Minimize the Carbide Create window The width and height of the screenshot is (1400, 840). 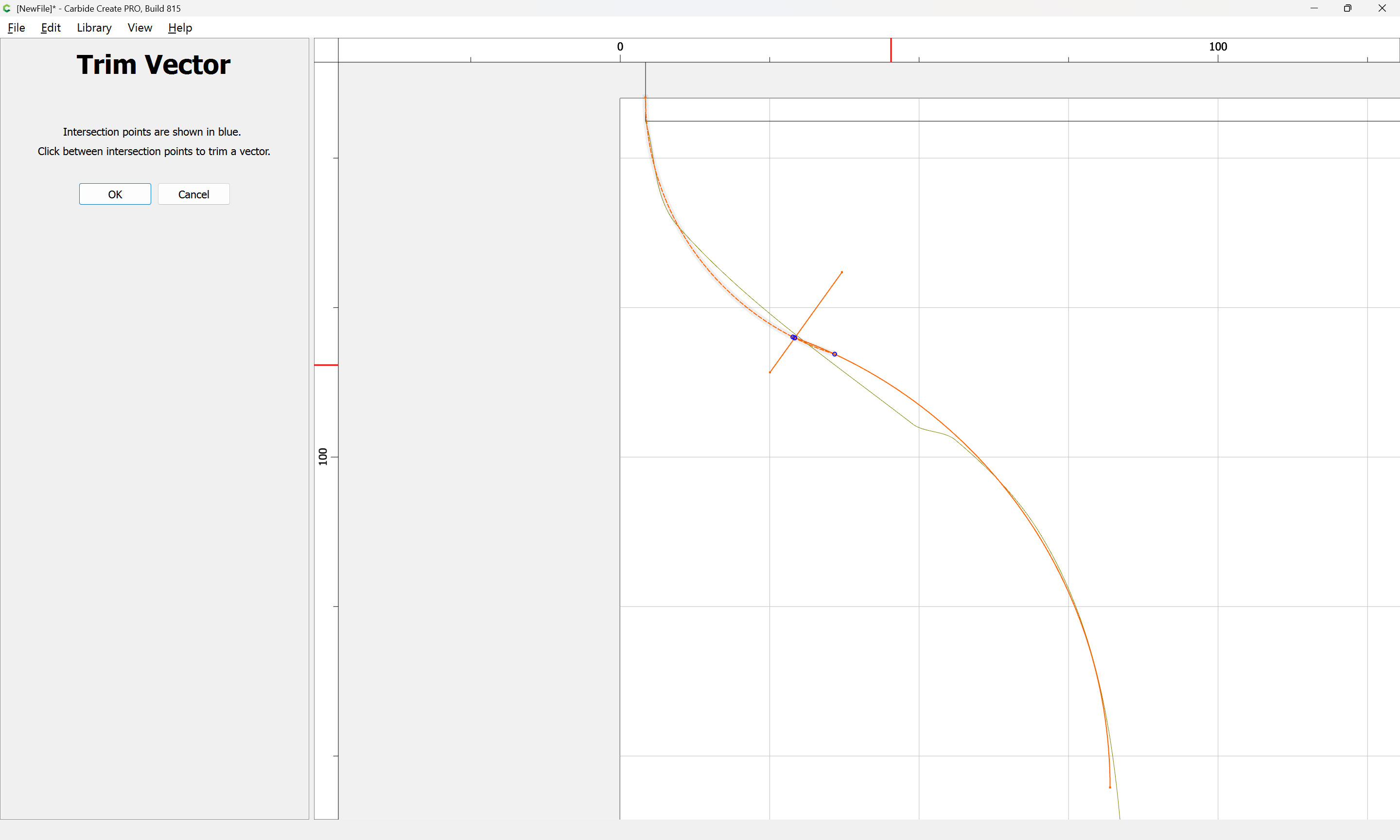point(1314,8)
